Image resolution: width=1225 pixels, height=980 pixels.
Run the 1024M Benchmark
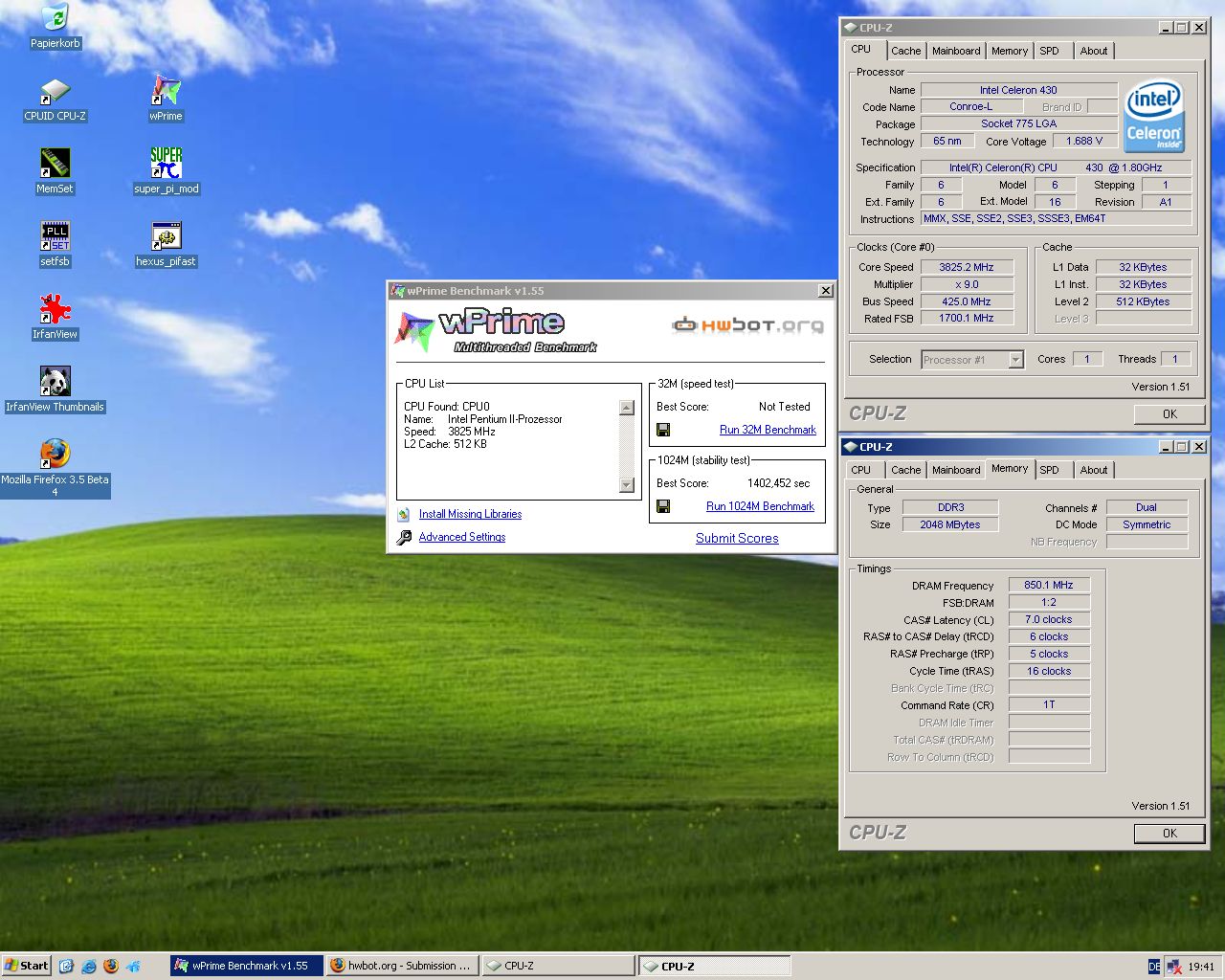point(760,506)
